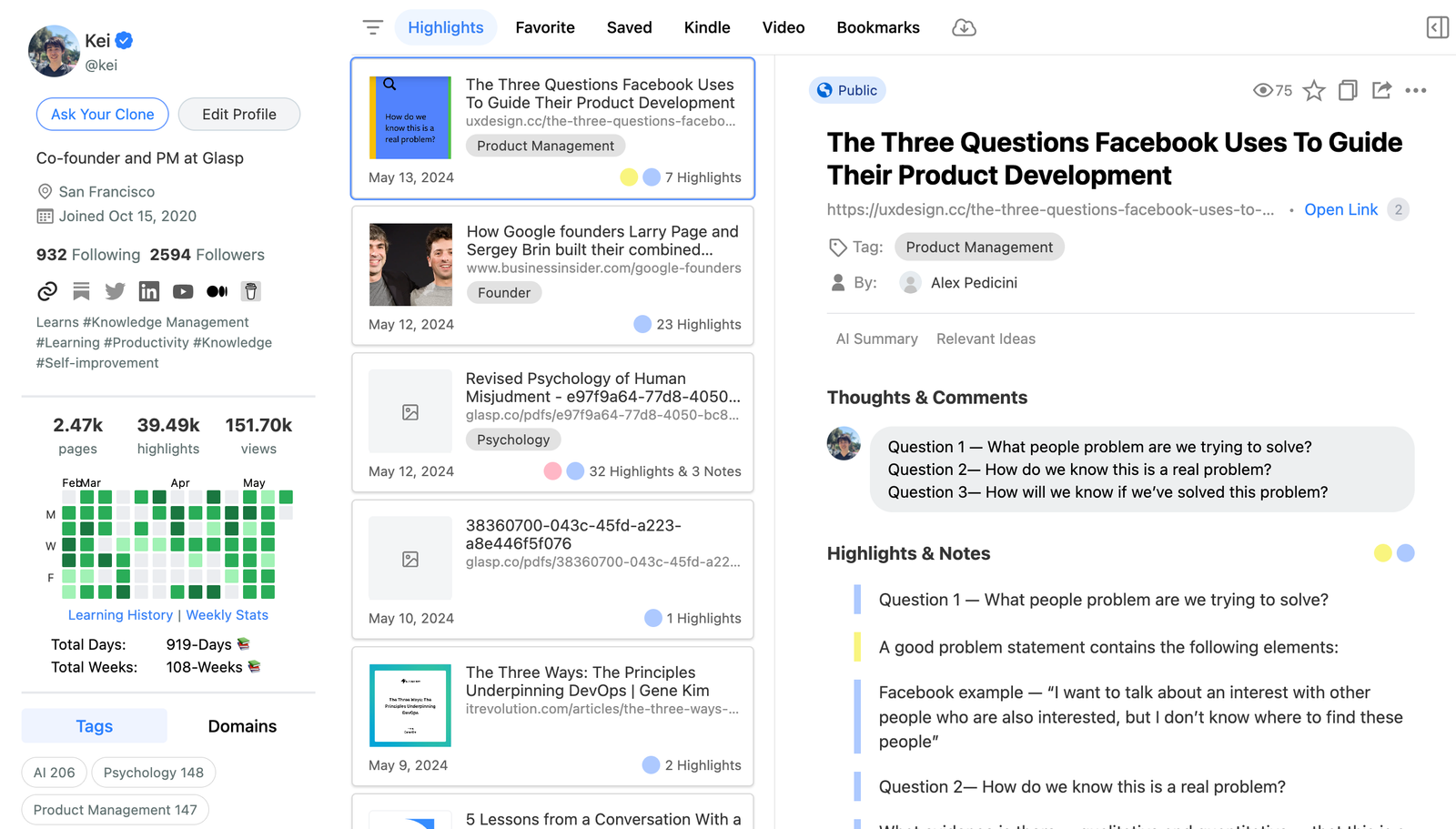Click the verified badge next to Kei
1456x829 pixels.
click(125, 40)
